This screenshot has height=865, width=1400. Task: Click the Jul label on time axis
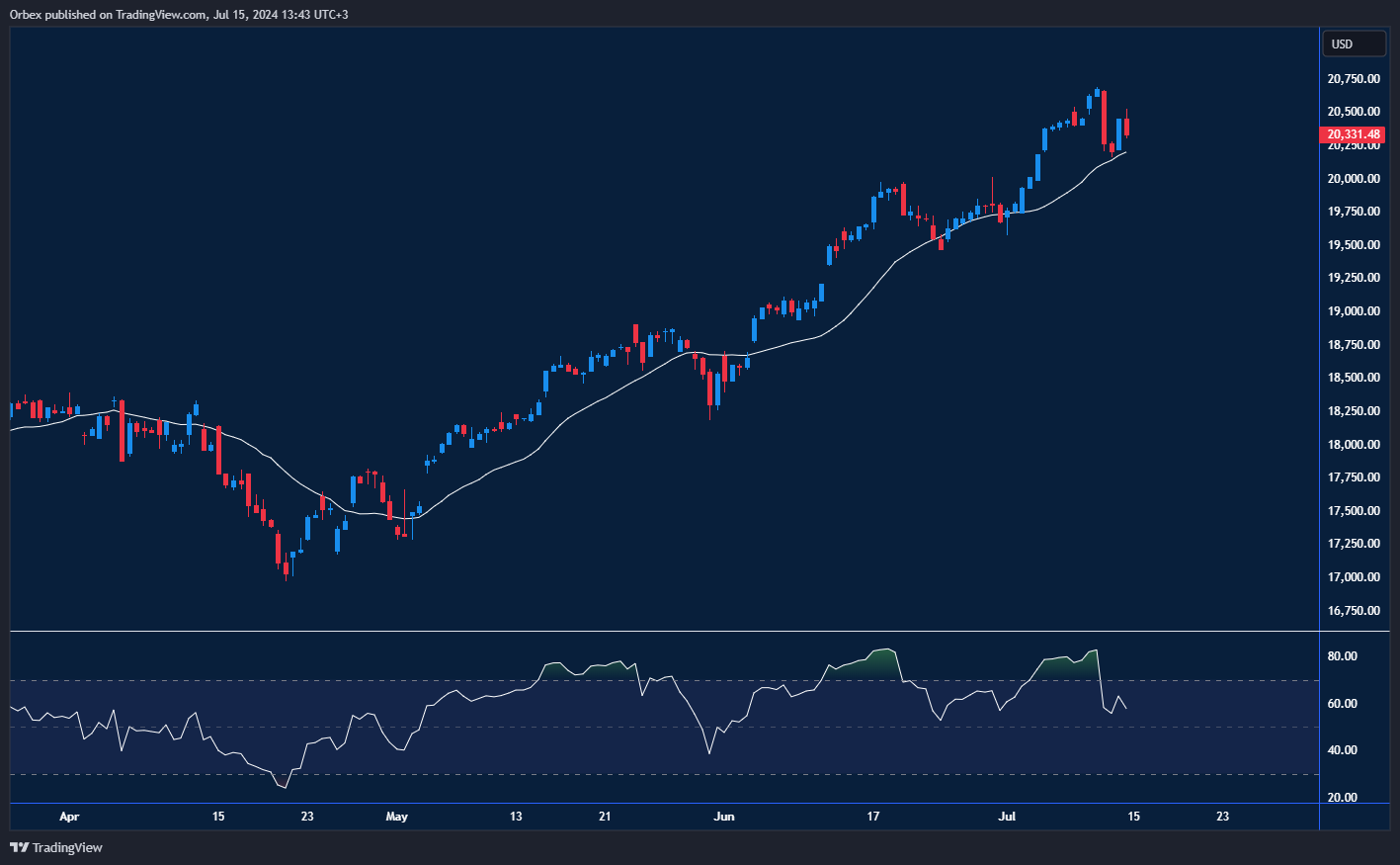click(1007, 817)
